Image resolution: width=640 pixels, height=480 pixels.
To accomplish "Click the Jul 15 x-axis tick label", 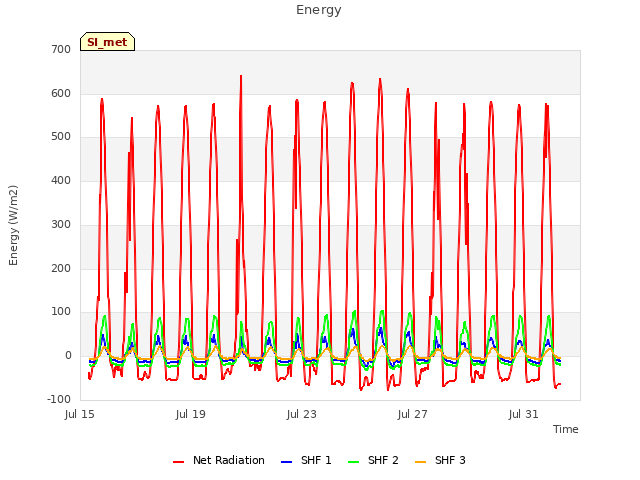I will coord(80,415).
